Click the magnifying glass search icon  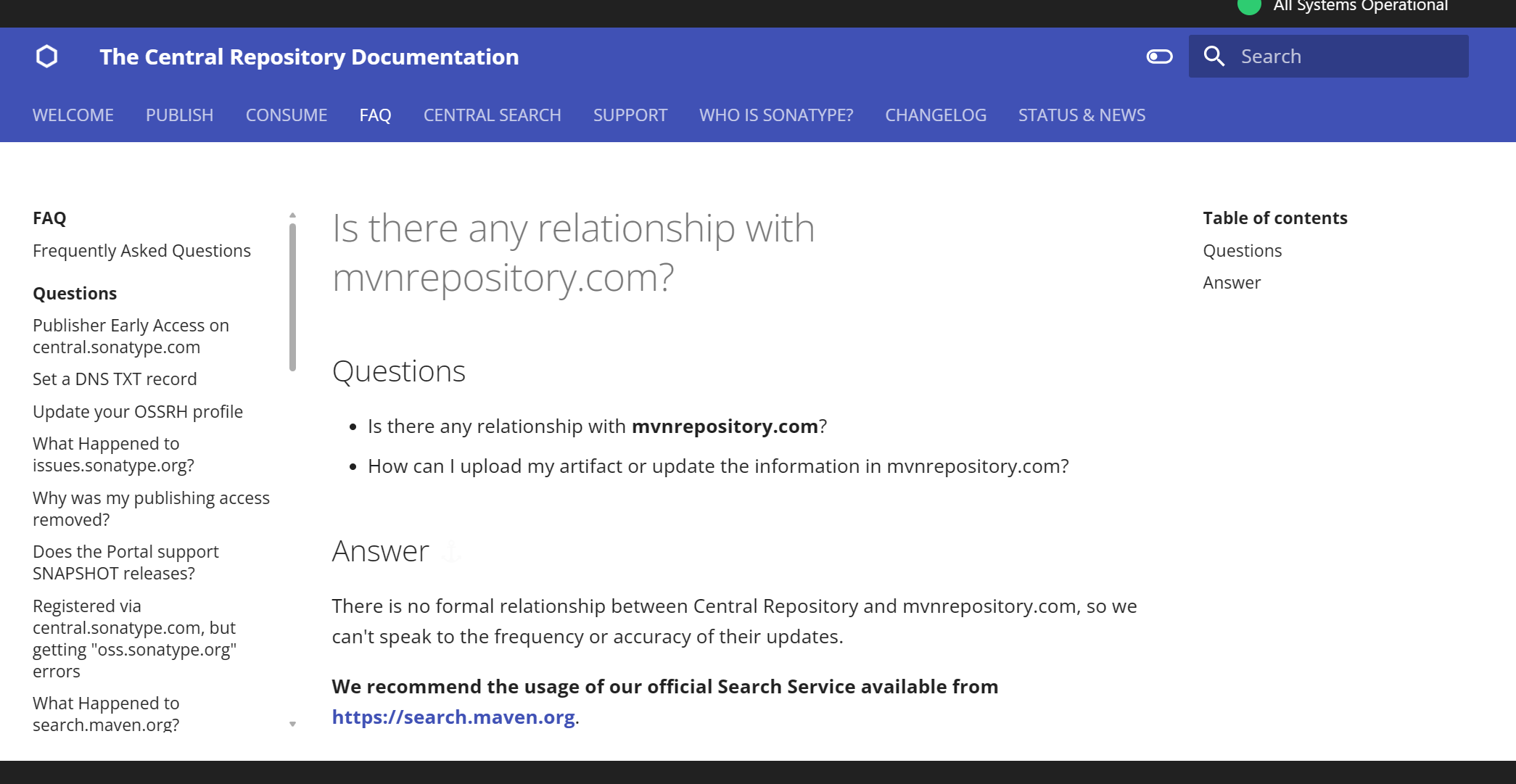tap(1214, 57)
